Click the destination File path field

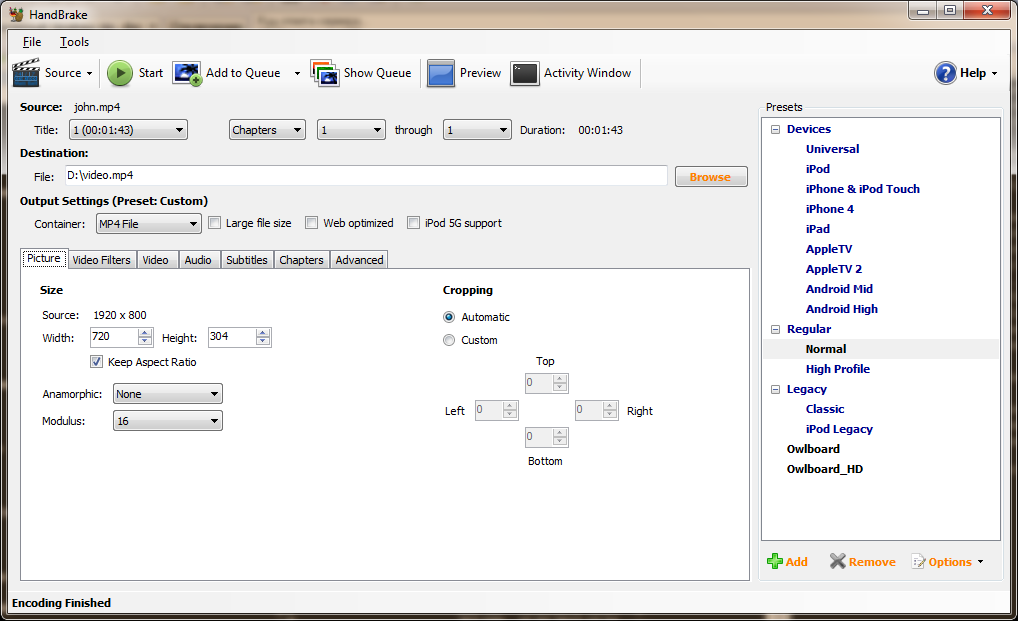pos(365,176)
